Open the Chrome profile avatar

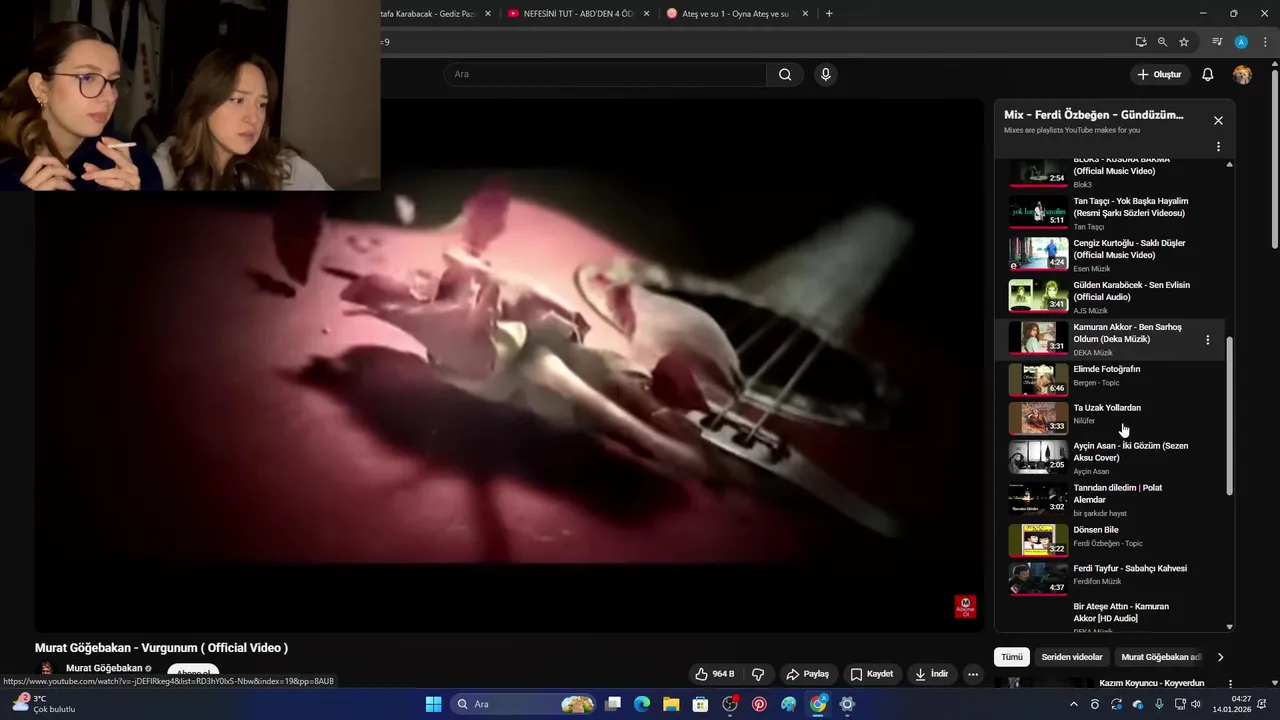click(1241, 42)
